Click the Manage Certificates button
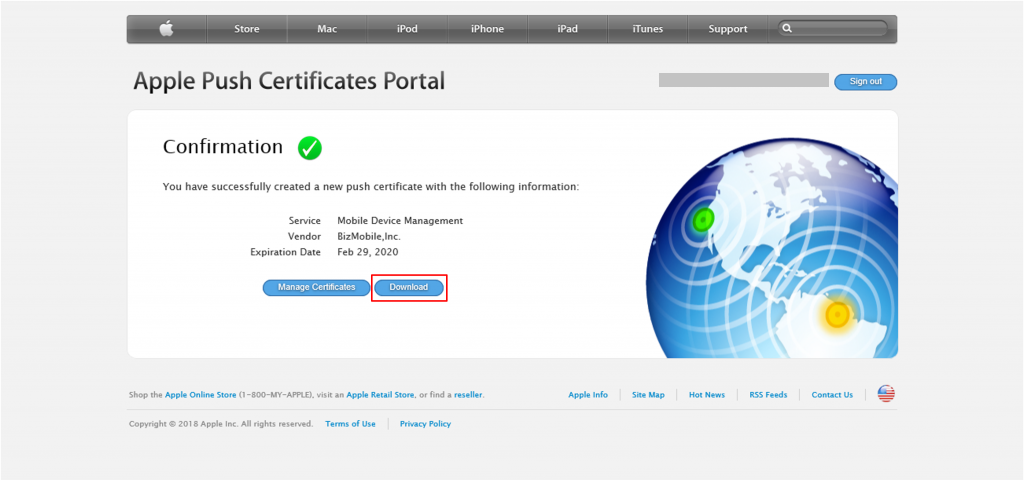 tap(316, 287)
